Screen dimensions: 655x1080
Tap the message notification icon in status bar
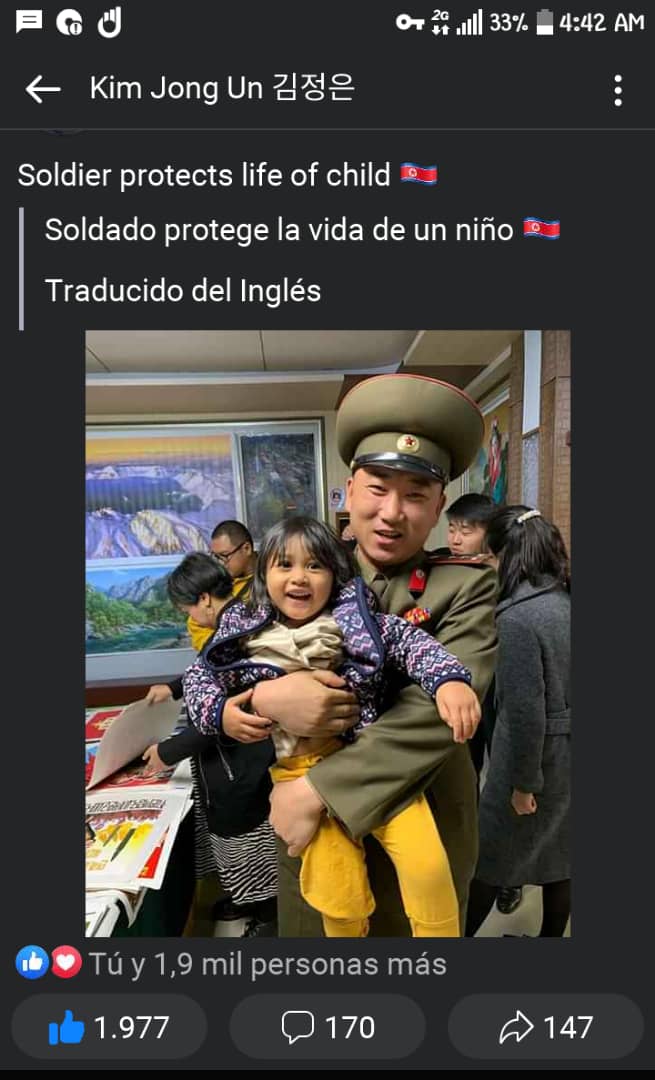[x=29, y=22]
